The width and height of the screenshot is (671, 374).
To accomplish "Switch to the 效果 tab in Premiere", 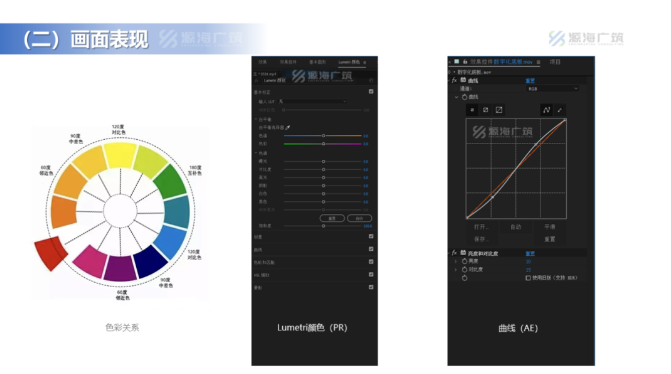I will coord(263,62).
